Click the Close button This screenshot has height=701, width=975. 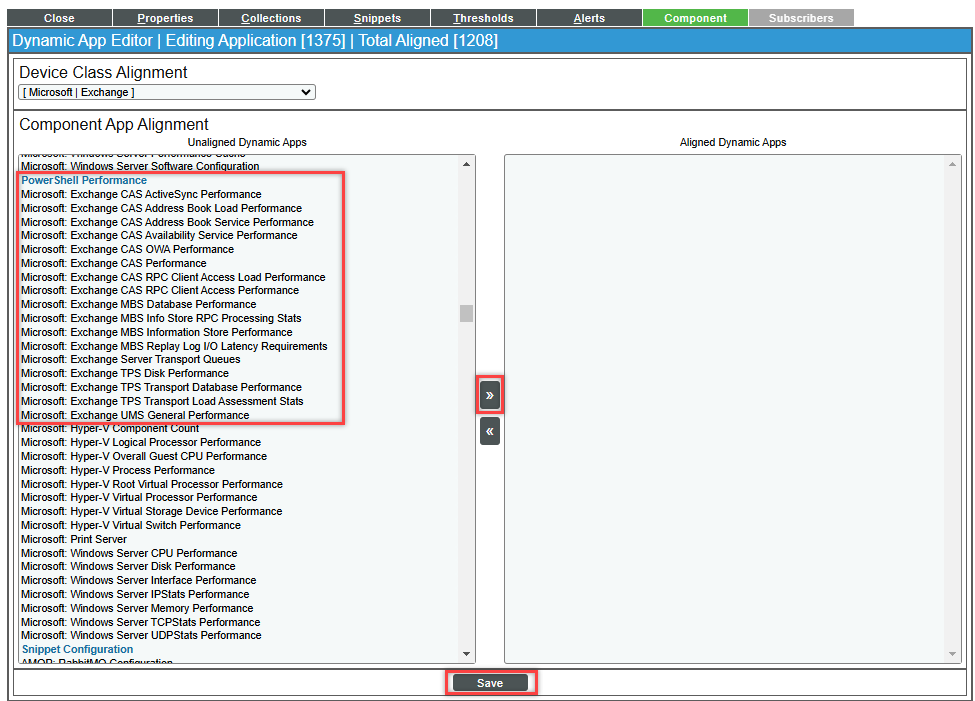click(x=59, y=18)
